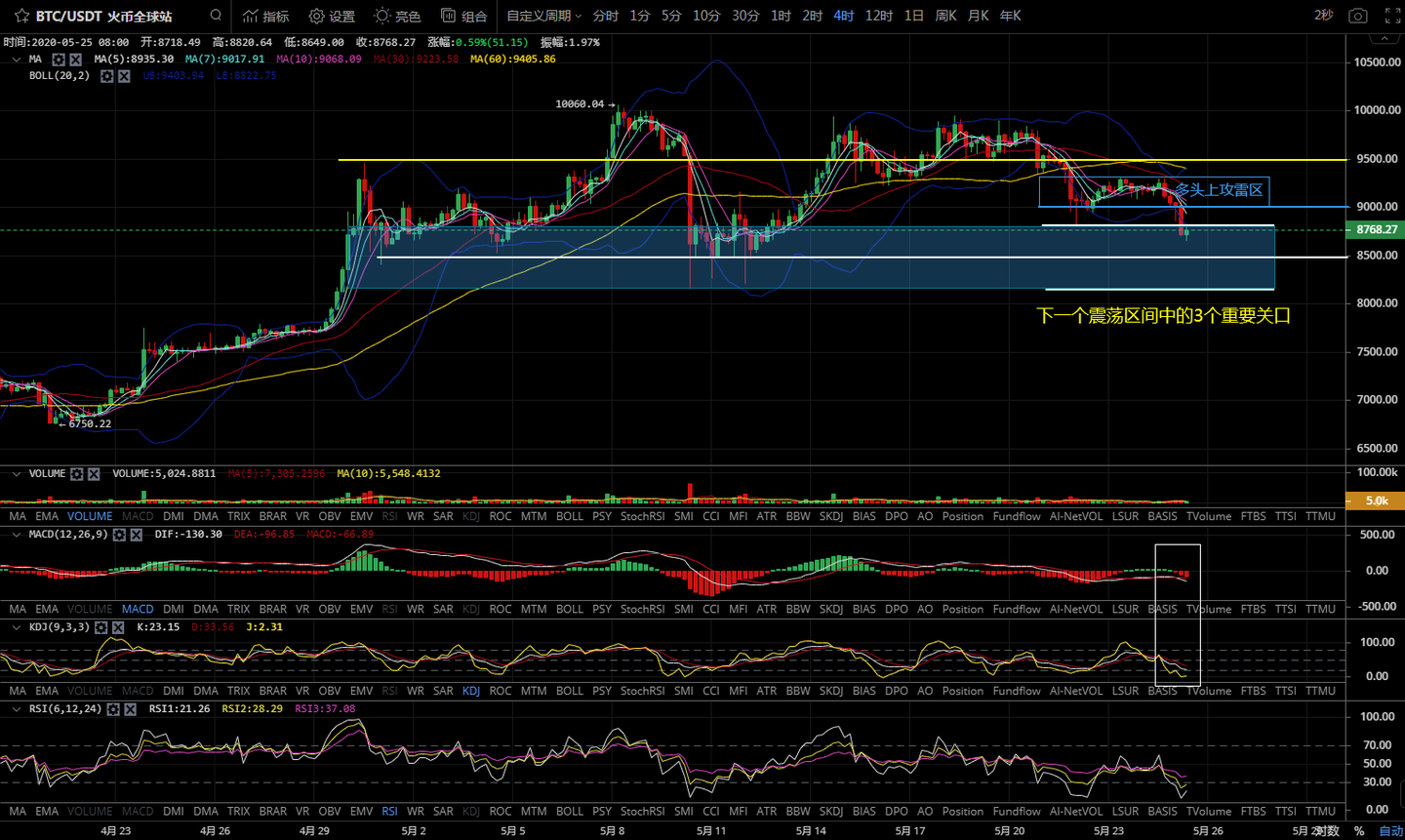
Task: Click the 5月 11 date axis label
Action: (x=711, y=831)
